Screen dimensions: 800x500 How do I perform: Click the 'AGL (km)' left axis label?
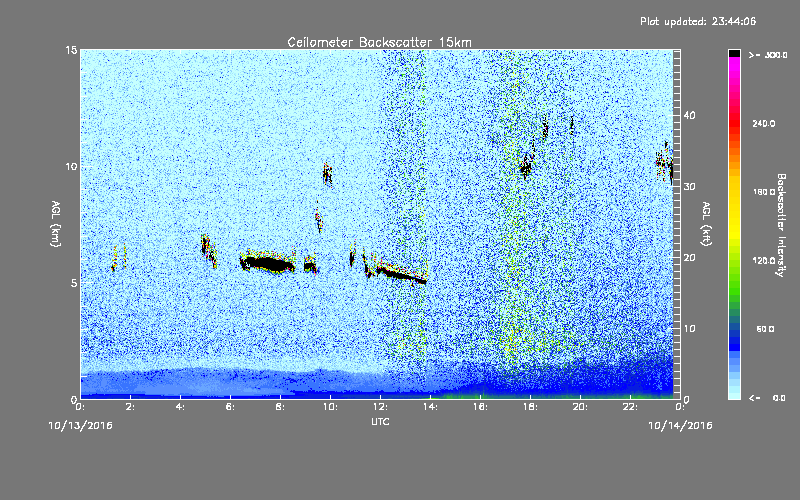[x=56, y=224]
